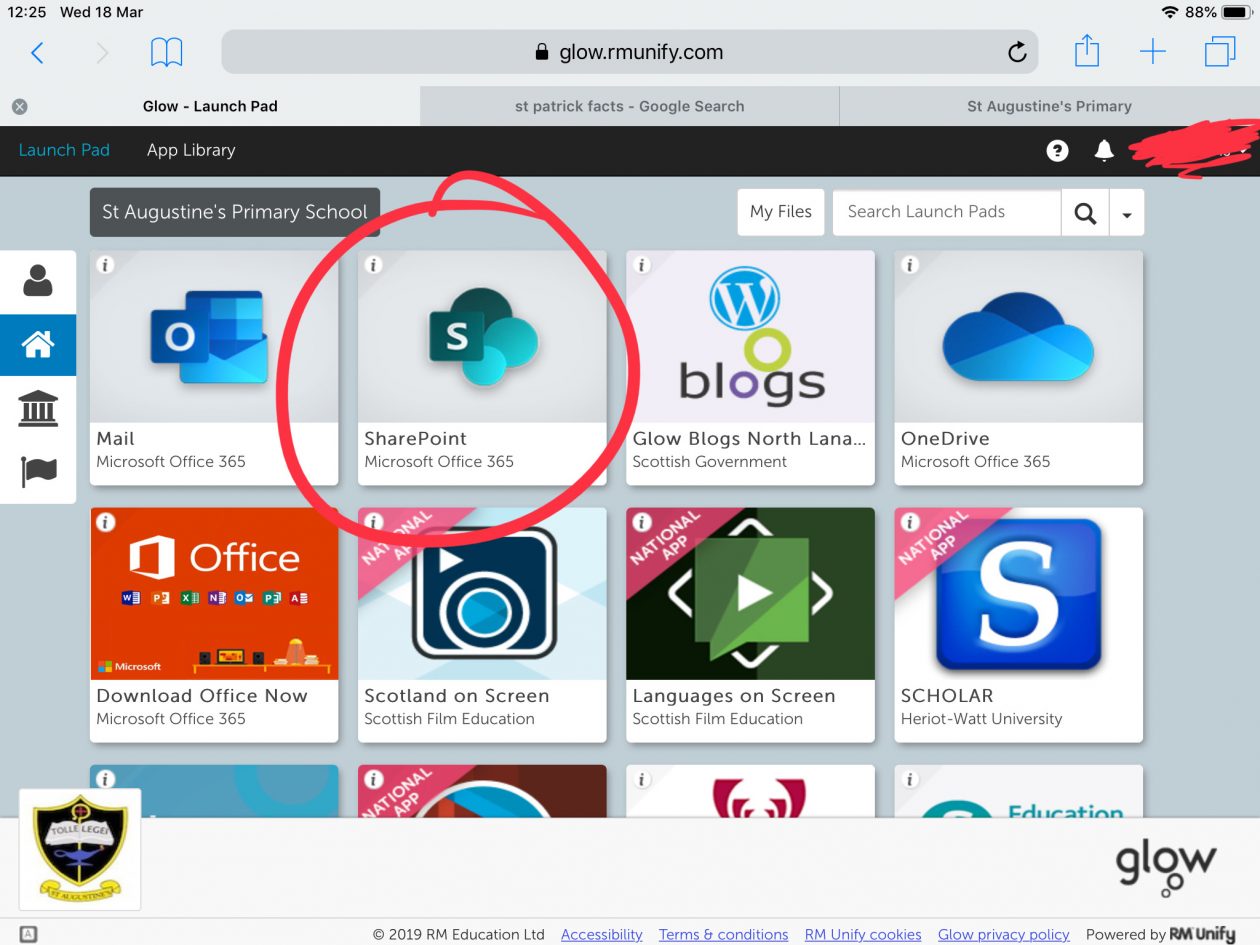Open the Mail Outlook tile
1260x945 pixels.
click(x=214, y=367)
